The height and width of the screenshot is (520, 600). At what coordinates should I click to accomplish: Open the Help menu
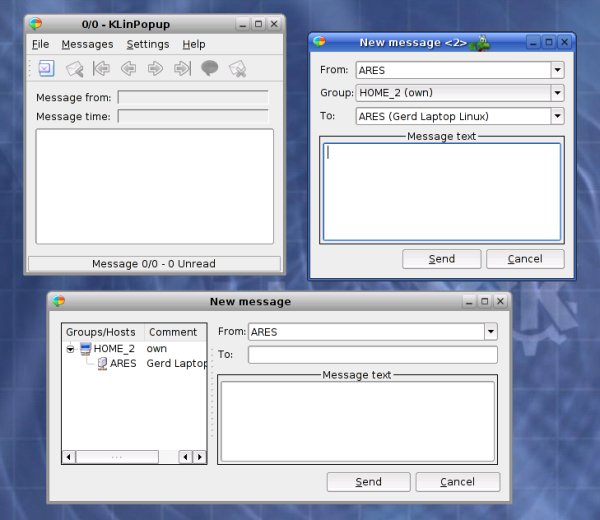click(x=194, y=44)
